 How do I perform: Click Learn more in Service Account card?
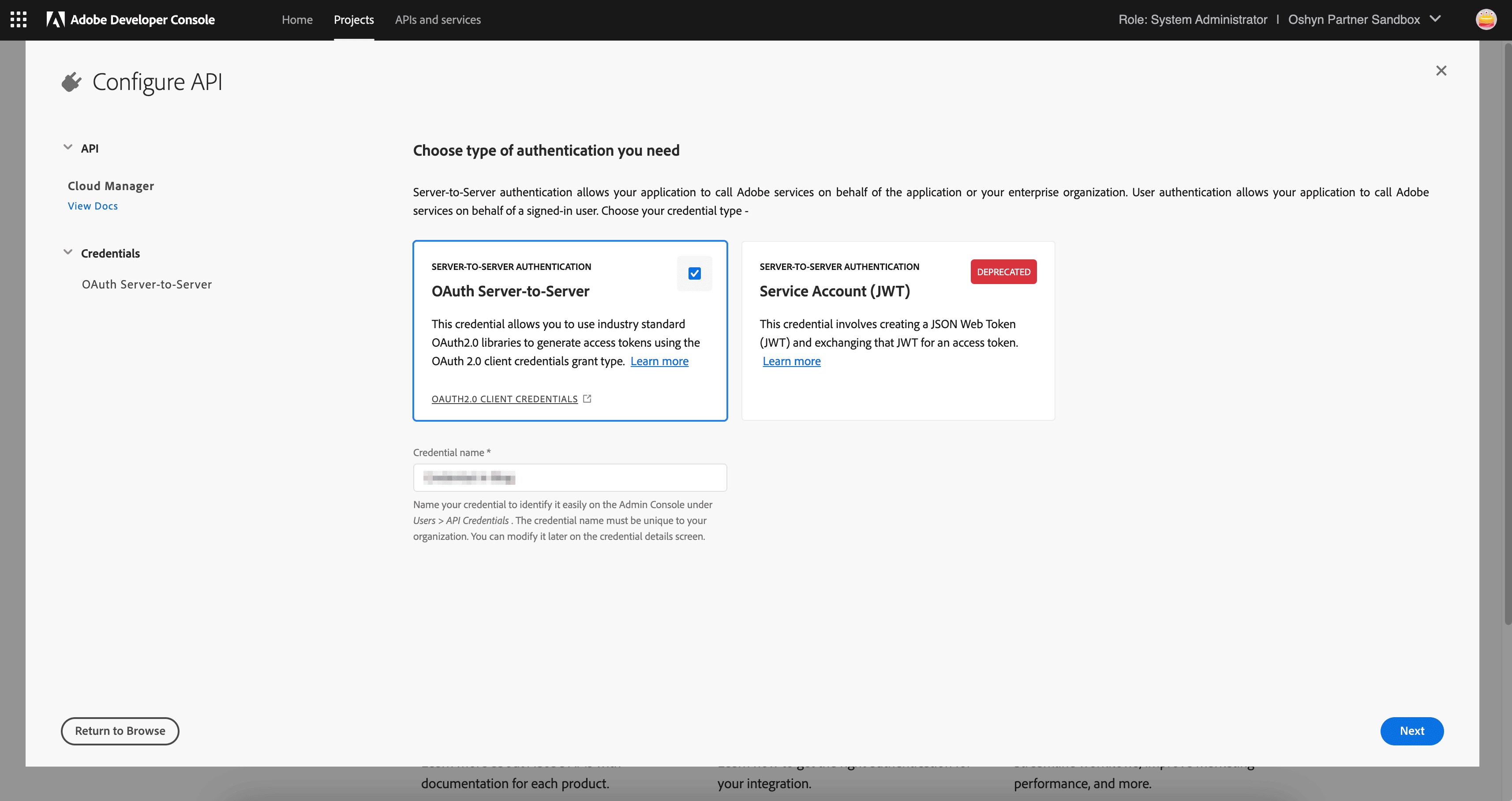click(x=791, y=361)
